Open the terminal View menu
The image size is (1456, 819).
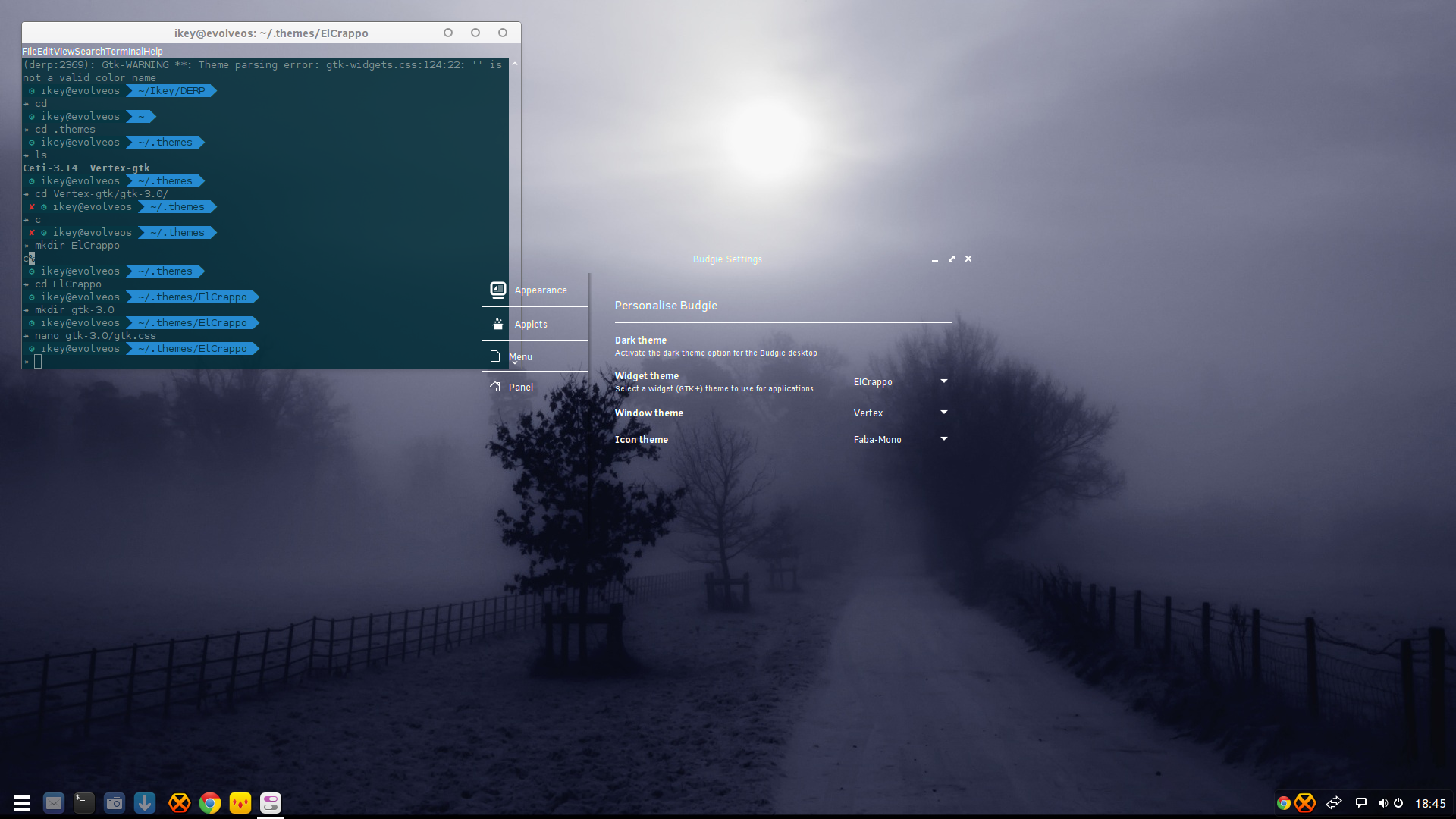64,52
